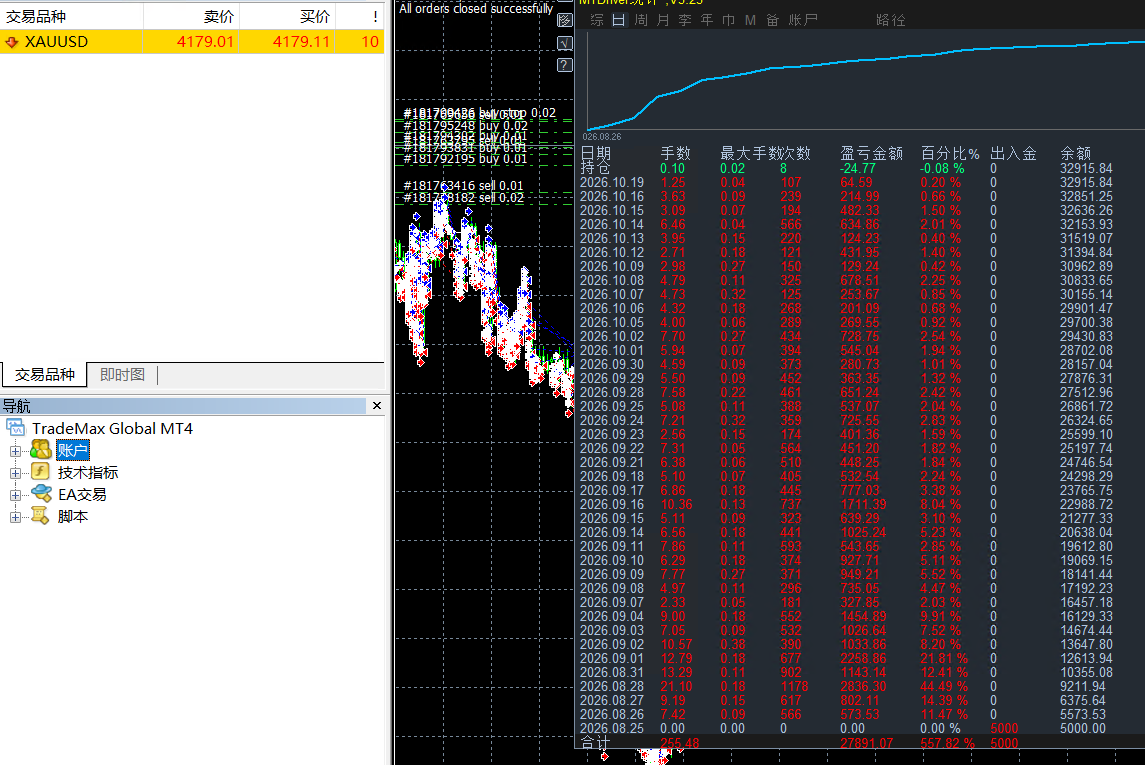
Task: Close the 导航 navigator panel
Action: point(377,406)
